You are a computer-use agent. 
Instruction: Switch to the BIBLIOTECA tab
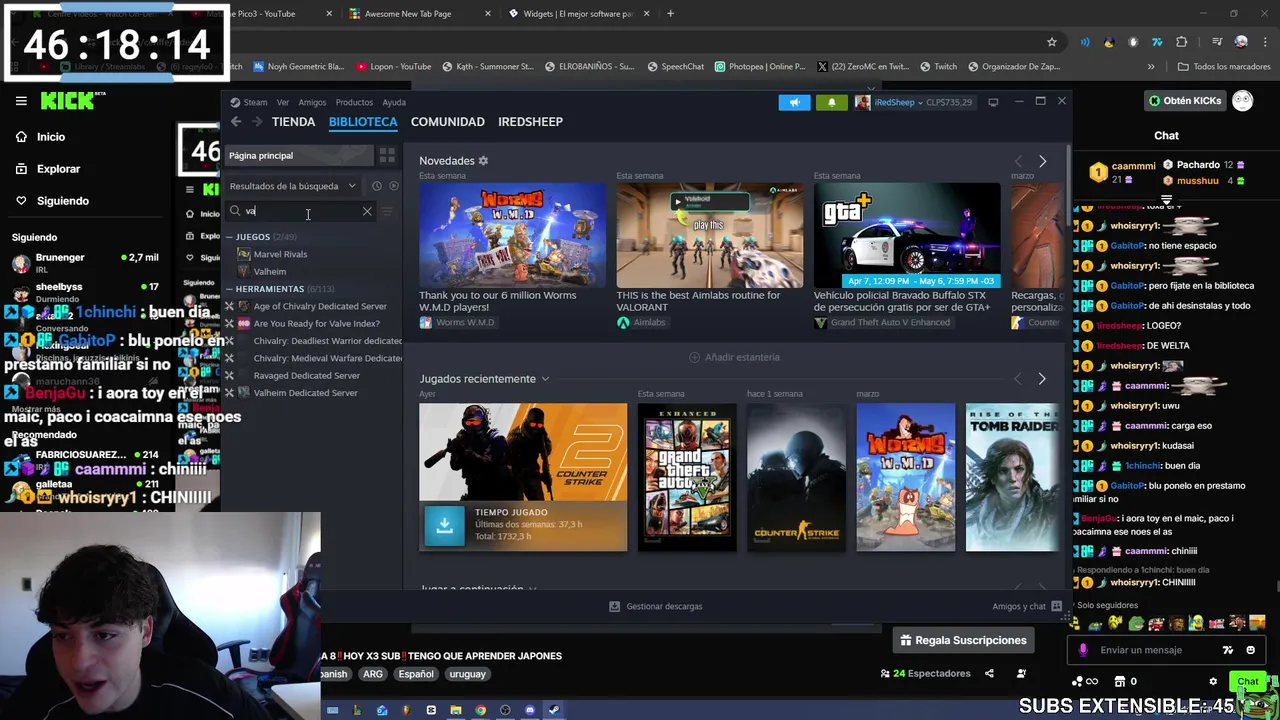(363, 122)
